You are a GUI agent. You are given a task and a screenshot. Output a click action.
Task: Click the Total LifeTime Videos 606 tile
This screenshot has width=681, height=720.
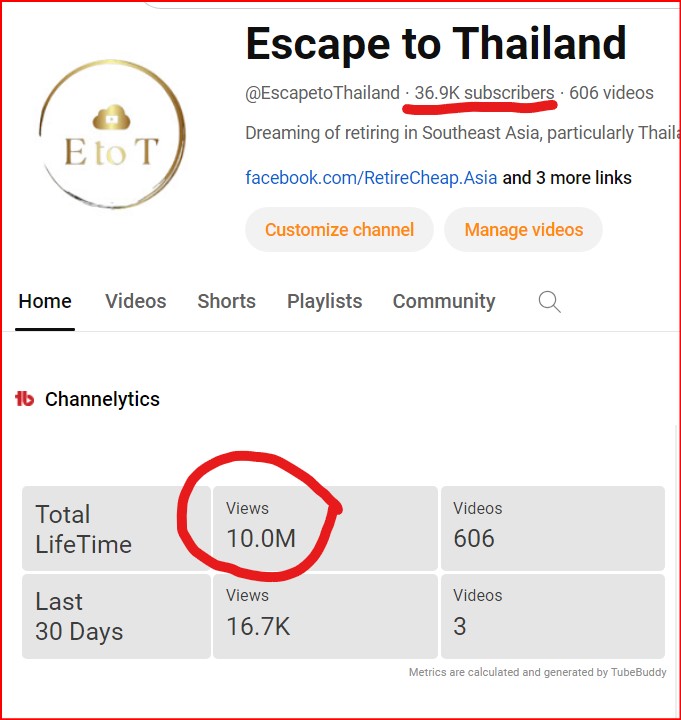click(x=552, y=527)
